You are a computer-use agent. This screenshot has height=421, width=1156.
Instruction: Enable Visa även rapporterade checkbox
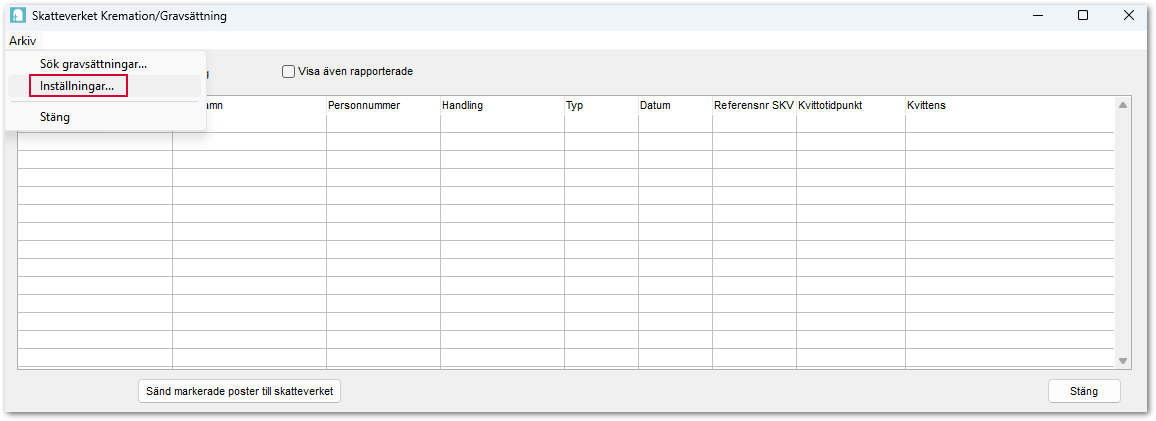pyautogui.click(x=288, y=72)
